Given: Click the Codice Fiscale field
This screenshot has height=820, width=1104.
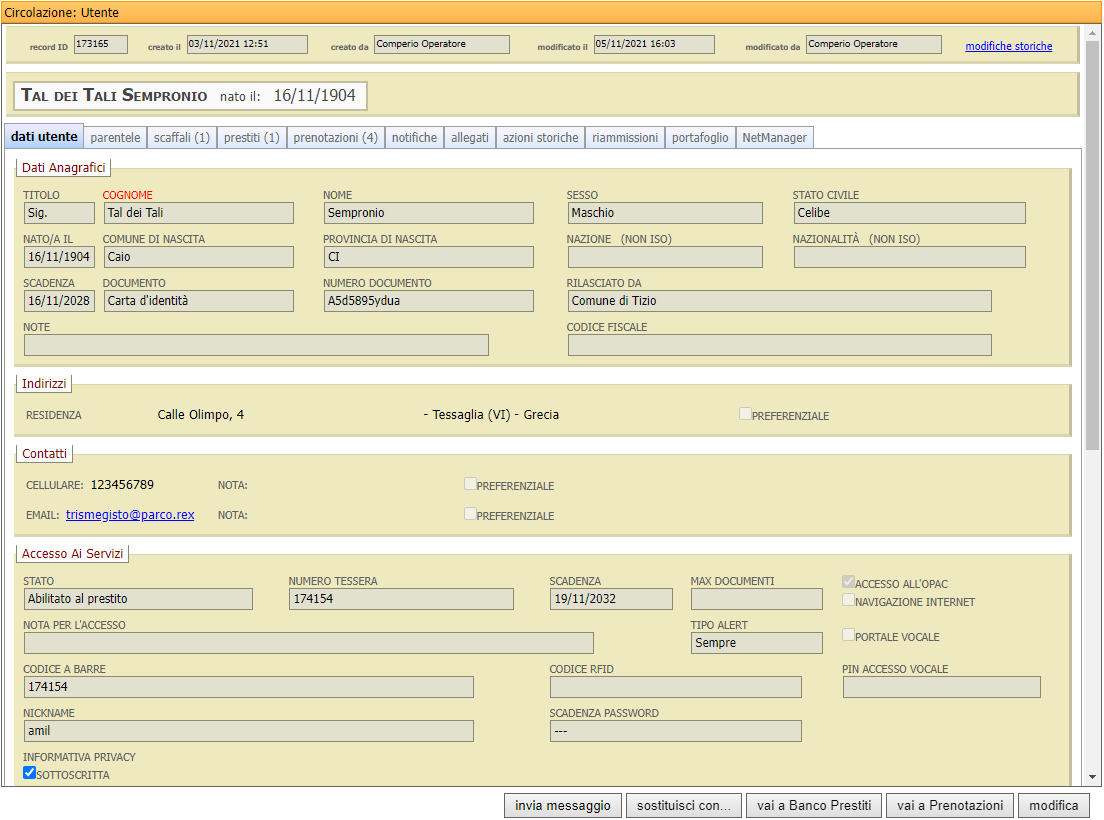Looking at the screenshot, I should (779, 345).
